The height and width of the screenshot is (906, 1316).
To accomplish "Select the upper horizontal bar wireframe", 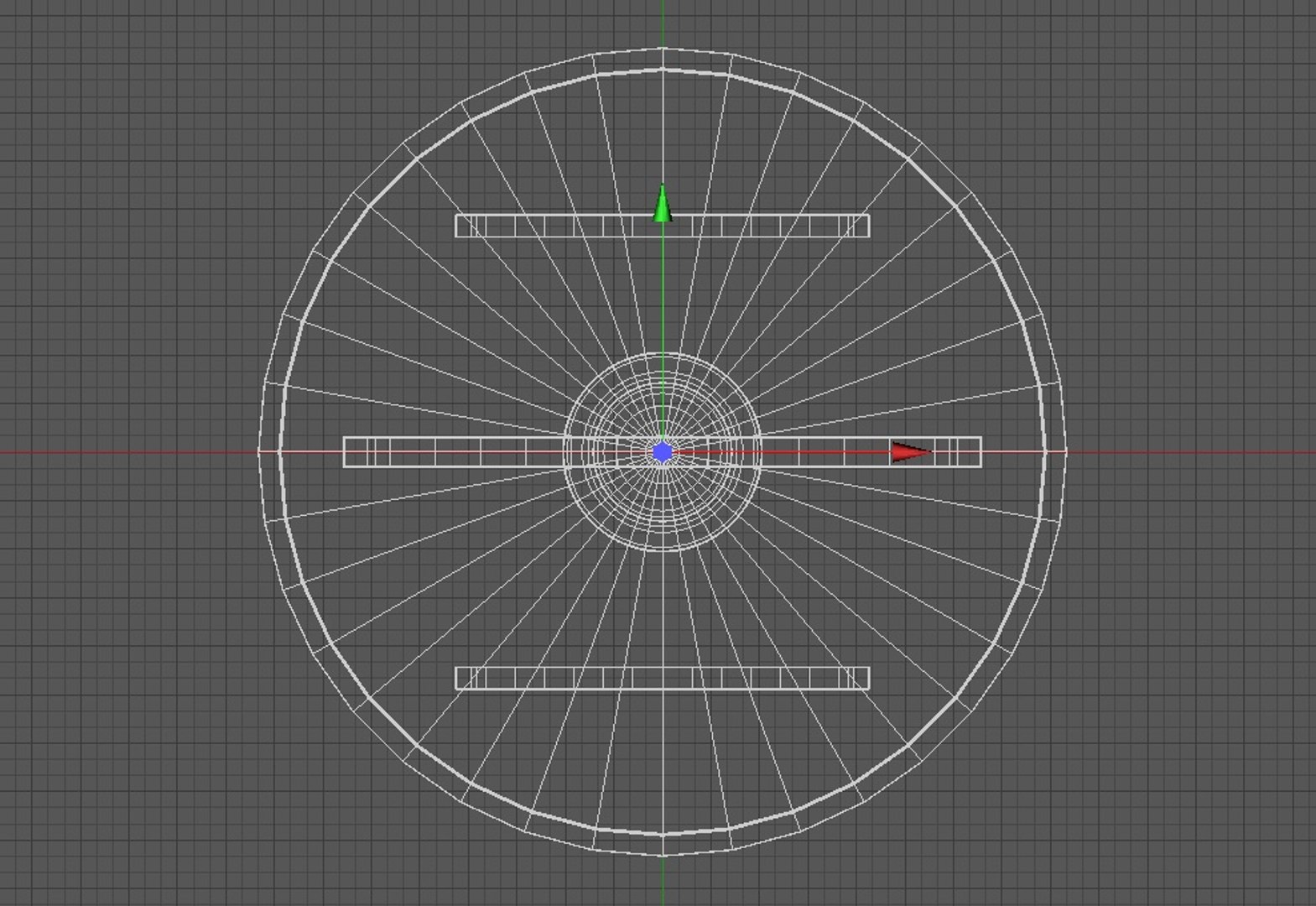I will [x=663, y=226].
